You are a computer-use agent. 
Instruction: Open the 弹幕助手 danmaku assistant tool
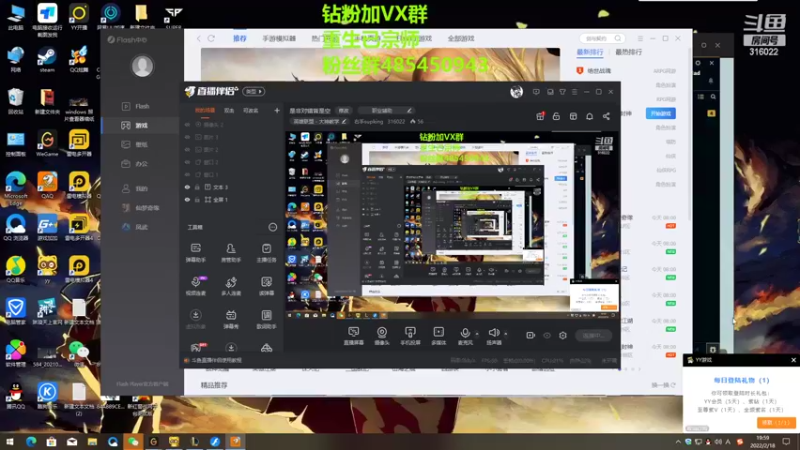(195, 253)
